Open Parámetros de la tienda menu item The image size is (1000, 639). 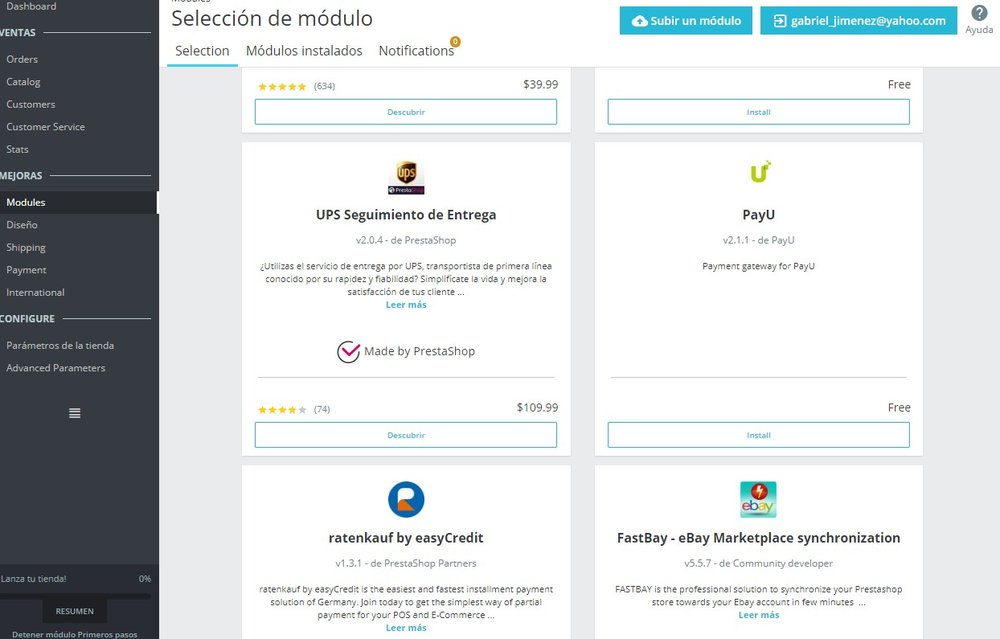[60, 346]
